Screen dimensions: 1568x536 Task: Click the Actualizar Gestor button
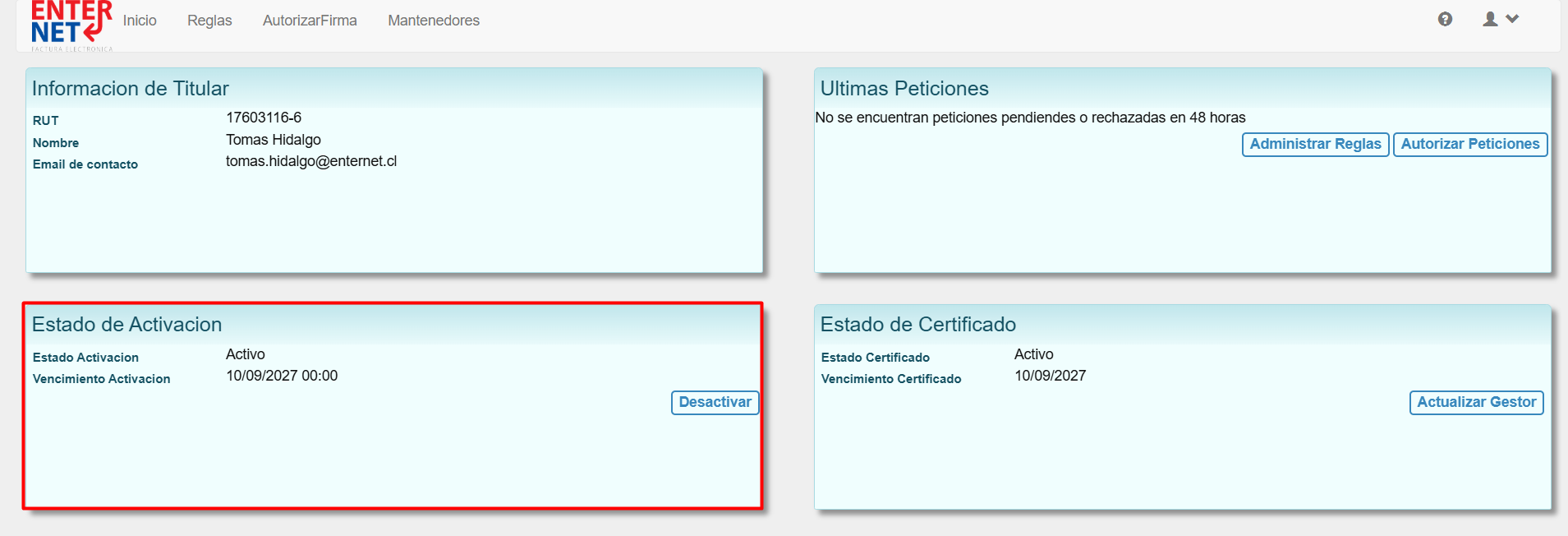point(1476,402)
